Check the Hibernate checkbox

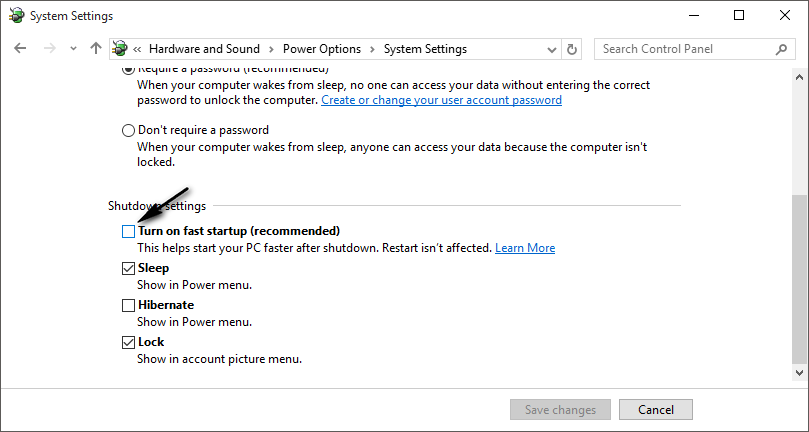[128, 305]
